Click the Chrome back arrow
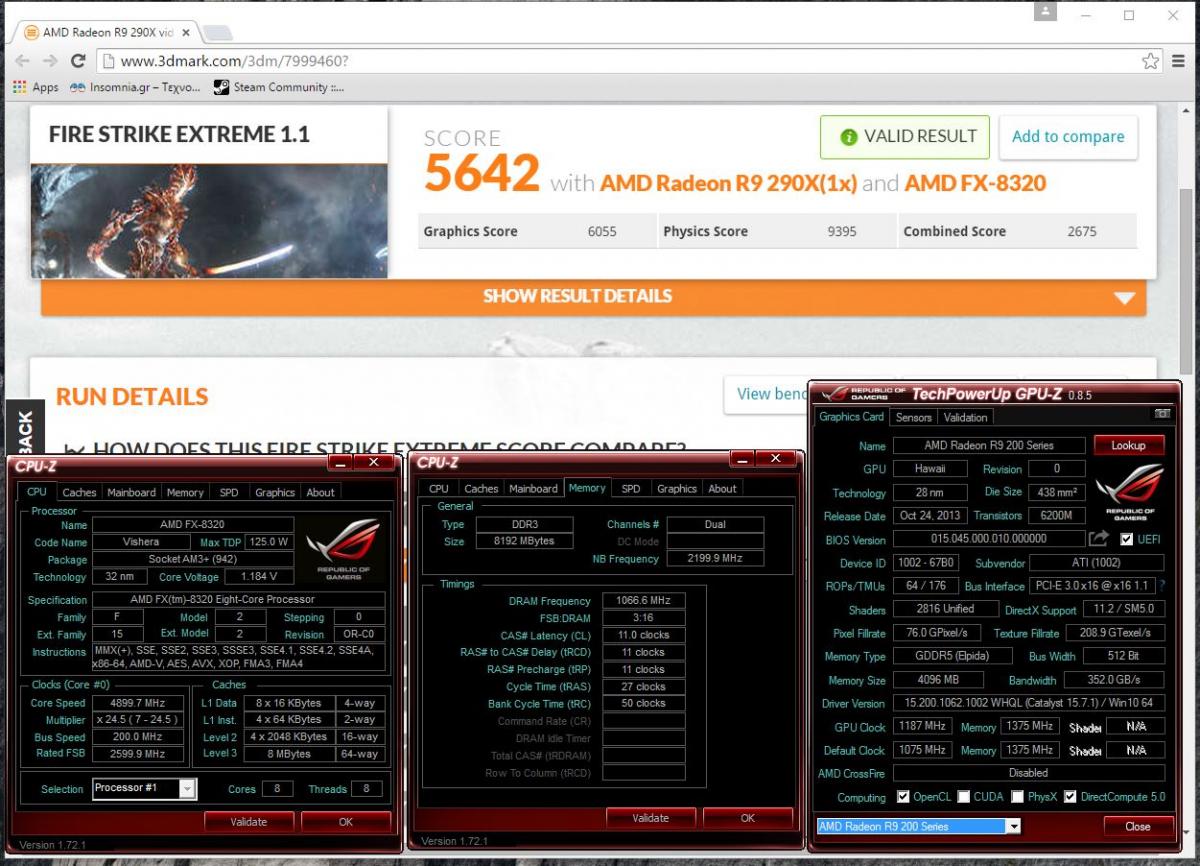This screenshot has height=866, width=1200. pos(23,61)
